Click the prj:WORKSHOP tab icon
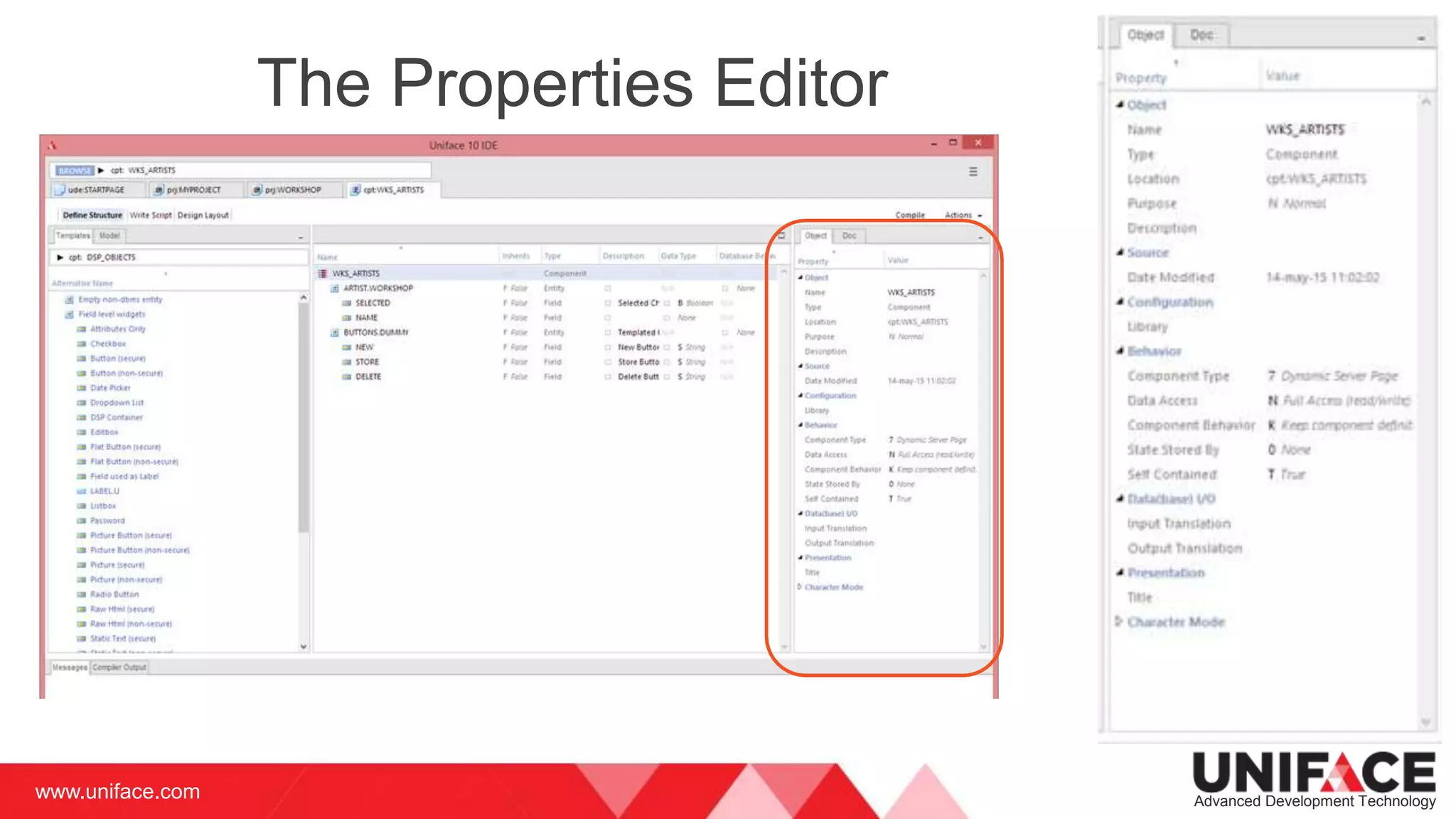This screenshot has height=819, width=1456. pos(257,190)
